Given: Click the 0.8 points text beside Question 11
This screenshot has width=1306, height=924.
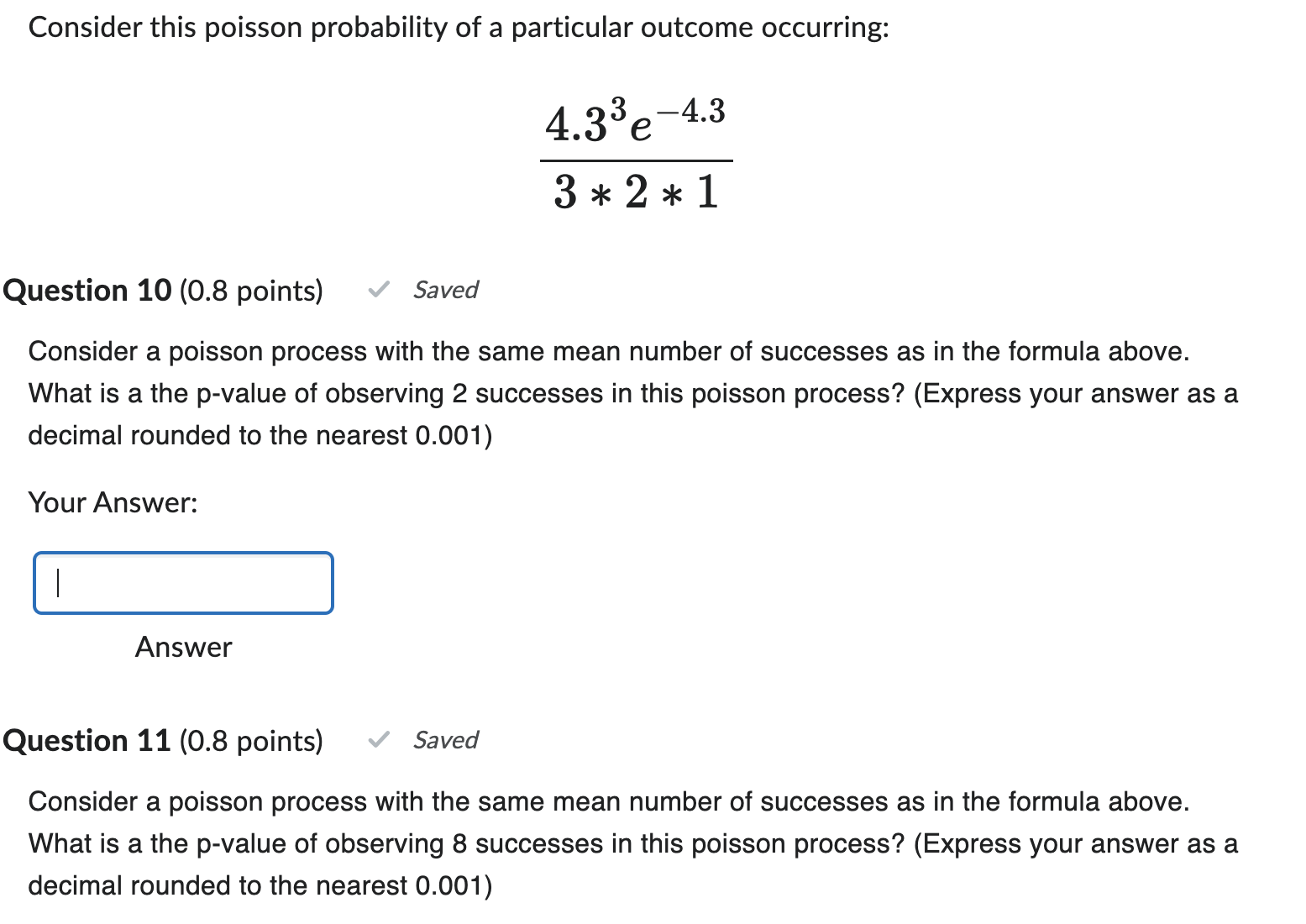Looking at the screenshot, I should click(251, 741).
